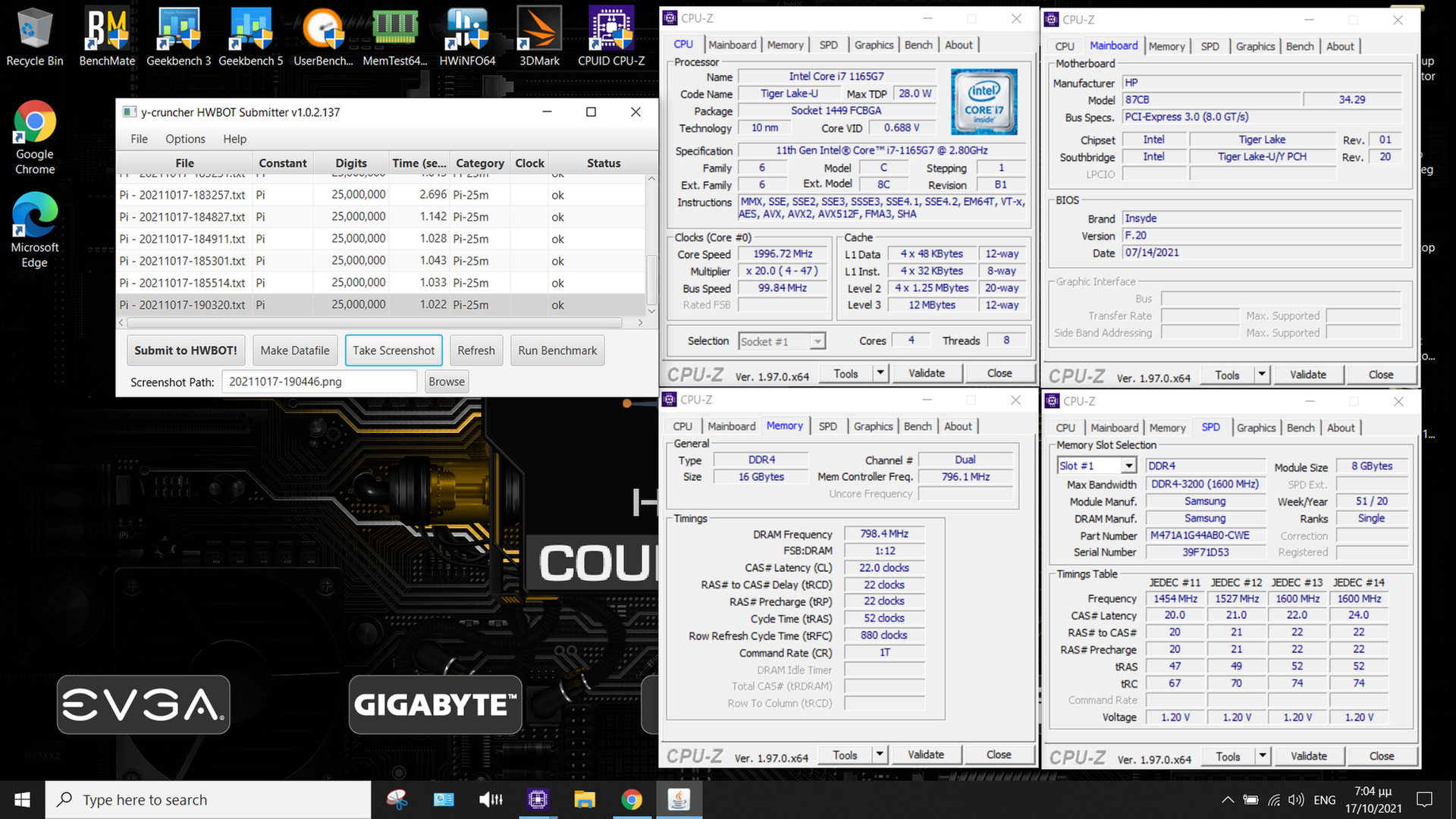Expand Tools dropdown arrow in Memory window
Screen dimensions: 1456x819
[879, 755]
